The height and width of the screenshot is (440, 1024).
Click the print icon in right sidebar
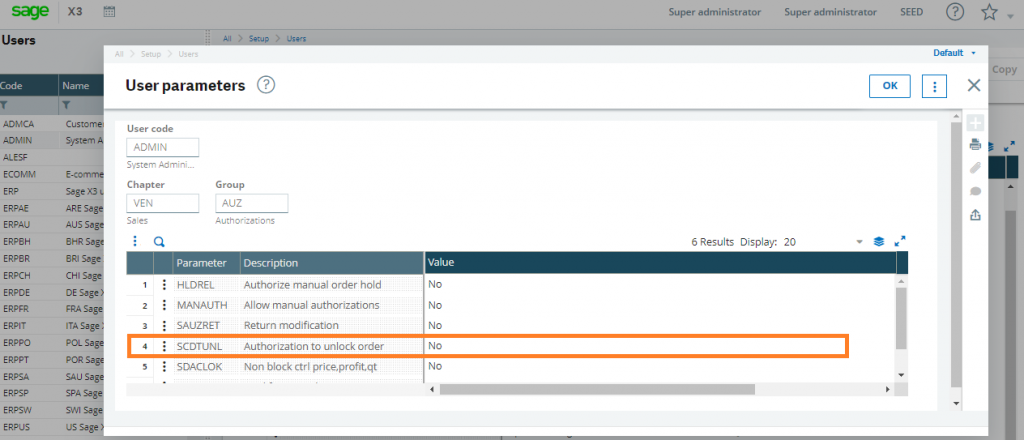coord(975,144)
